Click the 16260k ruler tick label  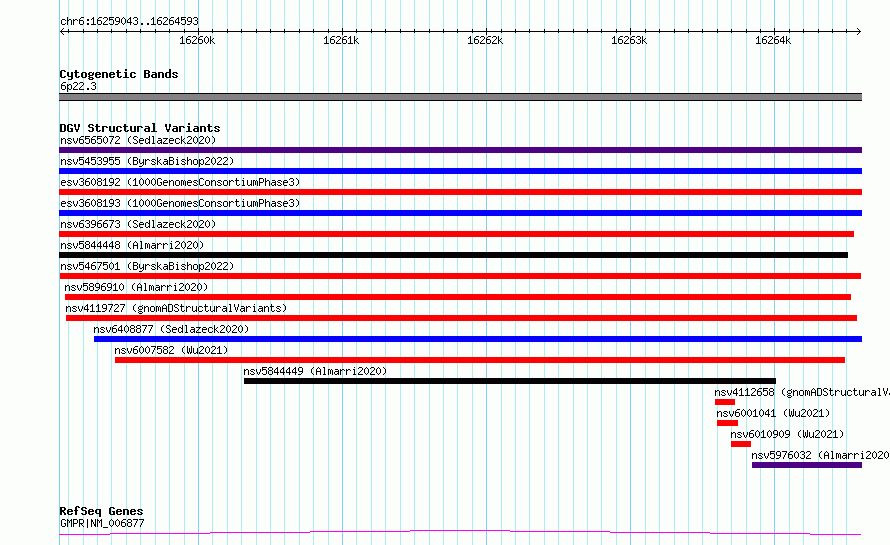point(197,40)
